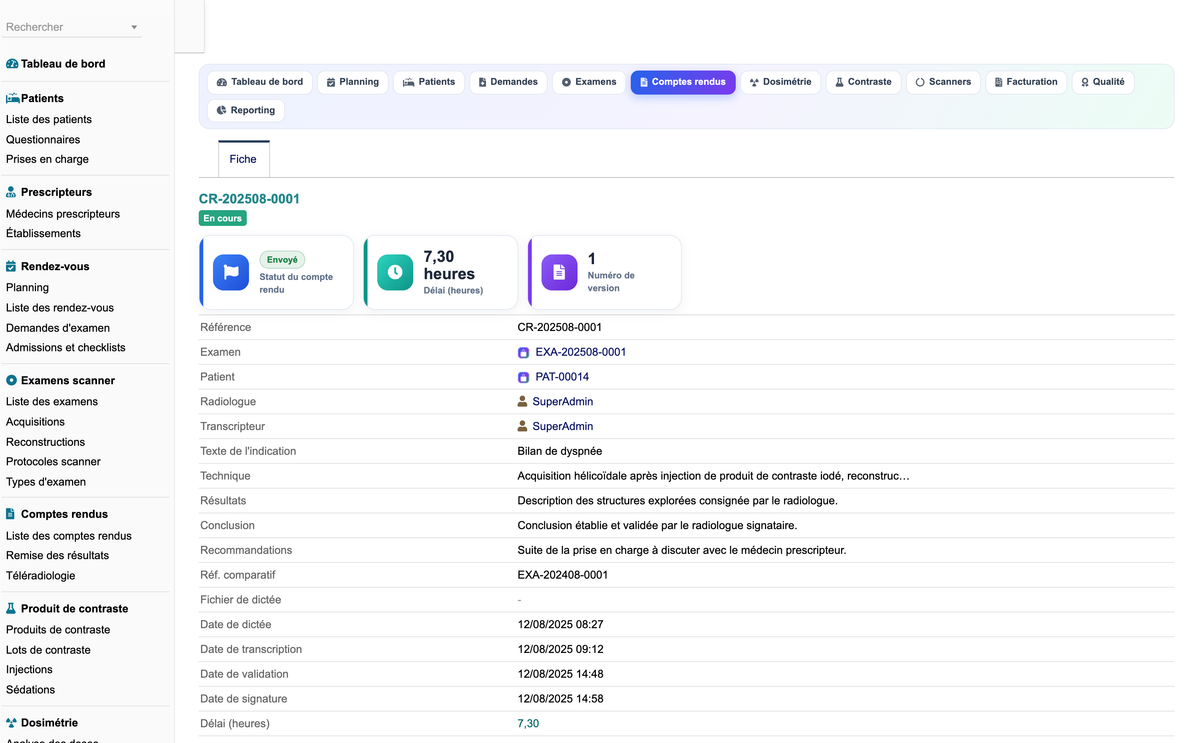Click the flask icon next to Produit de contraste
1200x743 pixels.
click(x=12, y=608)
